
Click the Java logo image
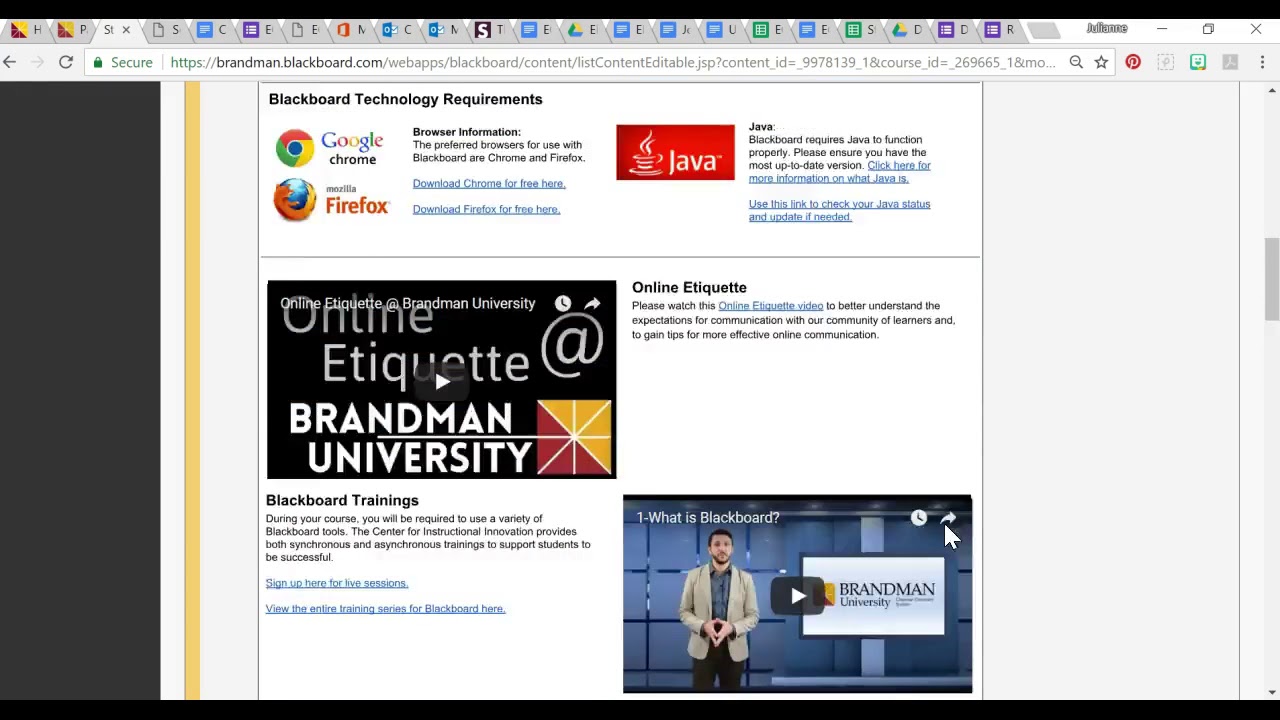pyautogui.click(x=675, y=152)
